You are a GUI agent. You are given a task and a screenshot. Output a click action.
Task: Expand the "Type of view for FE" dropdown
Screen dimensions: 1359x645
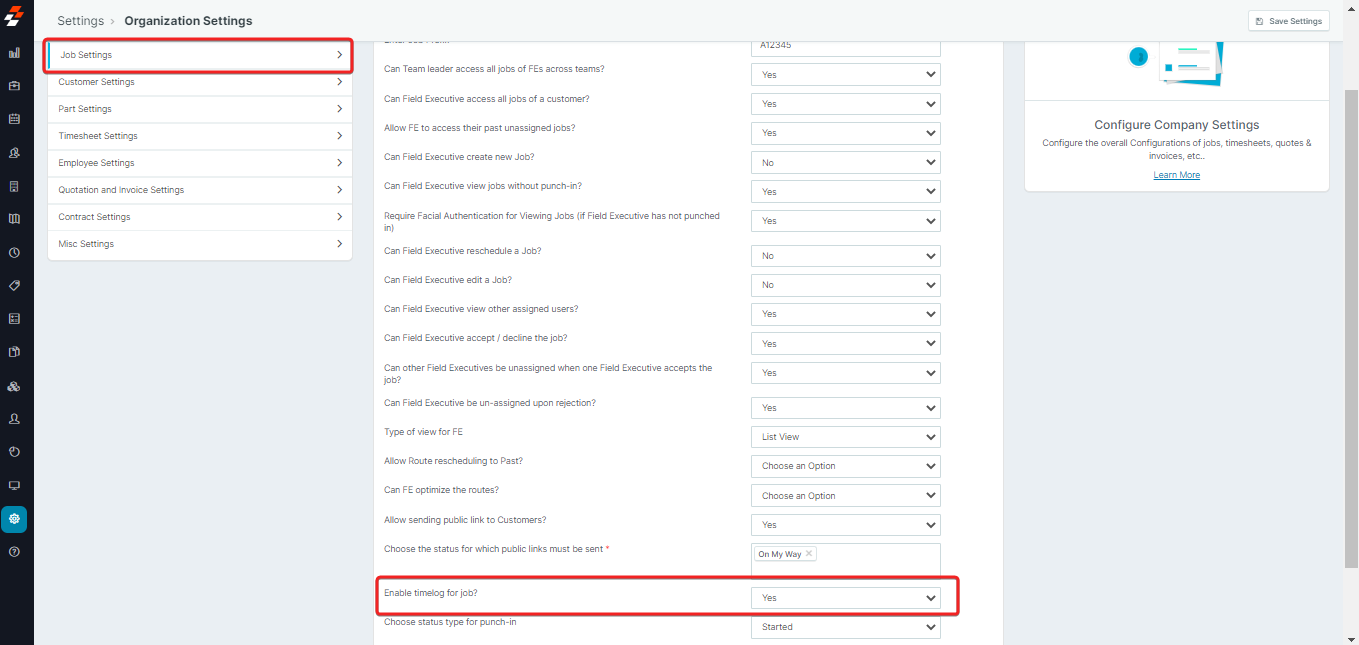point(845,437)
